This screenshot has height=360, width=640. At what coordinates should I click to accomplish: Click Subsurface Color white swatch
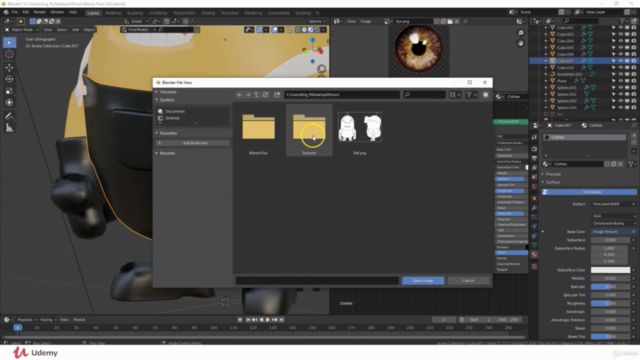click(x=610, y=270)
